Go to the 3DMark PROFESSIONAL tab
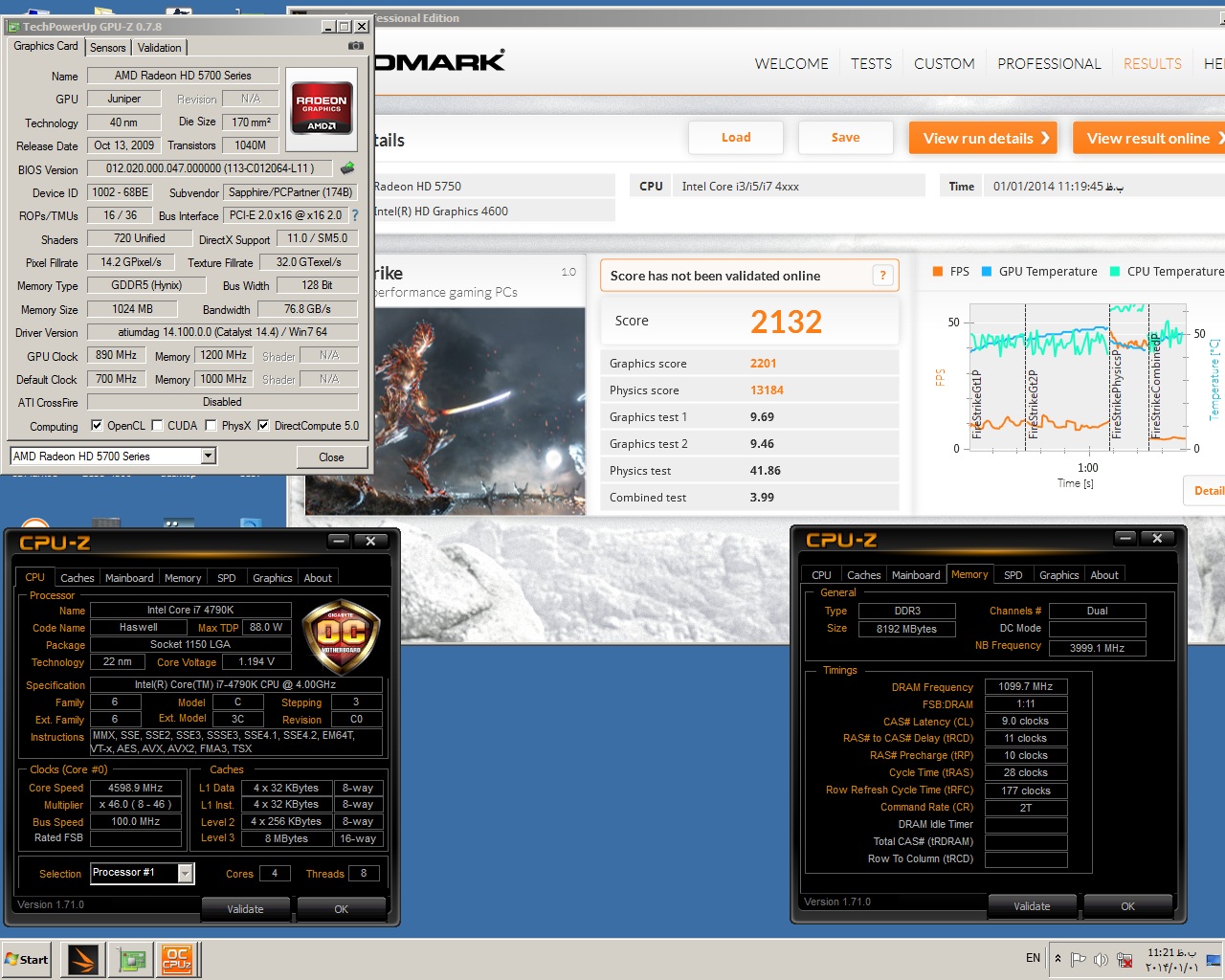The height and width of the screenshot is (980, 1225). (x=1049, y=64)
